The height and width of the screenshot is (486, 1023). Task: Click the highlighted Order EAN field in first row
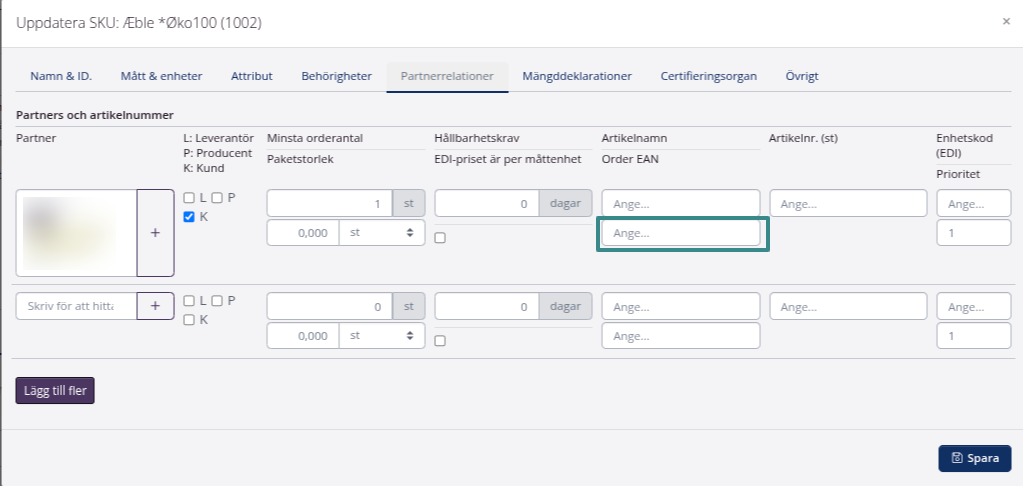681,233
